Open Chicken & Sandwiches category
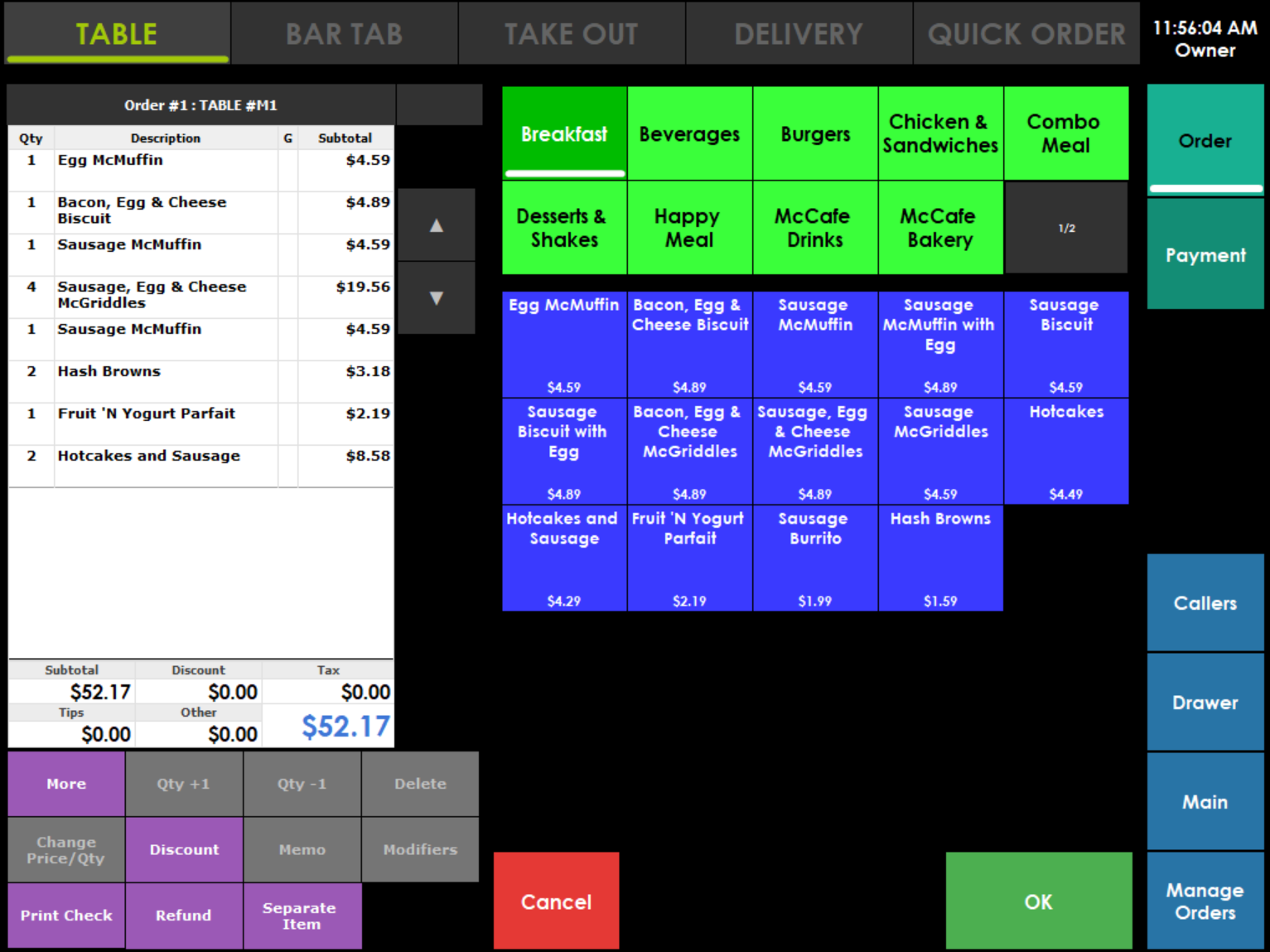1270x952 pixels. pyautogui.click(x=940, y=133)
